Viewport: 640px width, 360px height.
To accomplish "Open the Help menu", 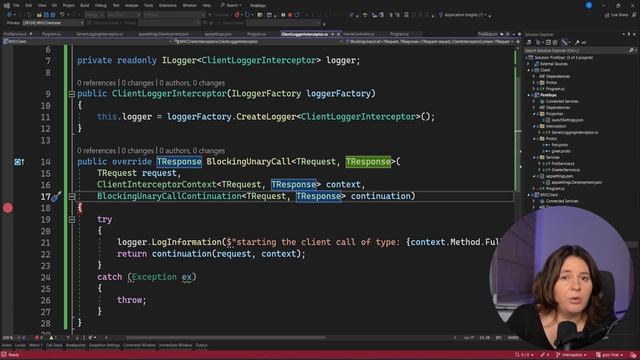I will tap(207, 5).
